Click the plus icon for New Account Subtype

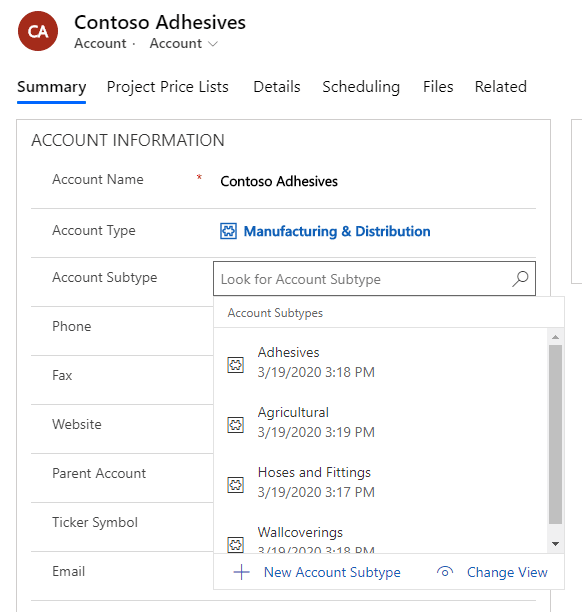click(x=242, y=572)
